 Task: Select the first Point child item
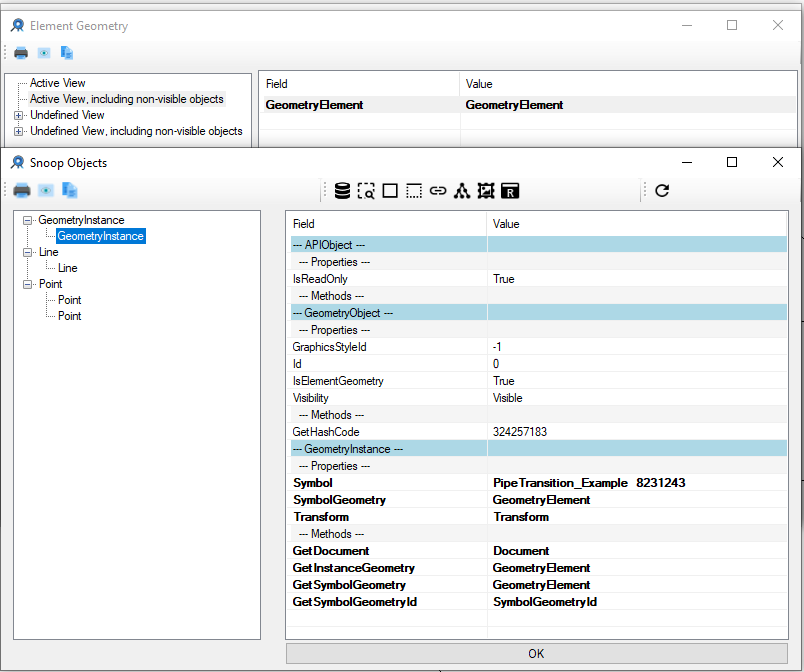click(x=69, y=300)
